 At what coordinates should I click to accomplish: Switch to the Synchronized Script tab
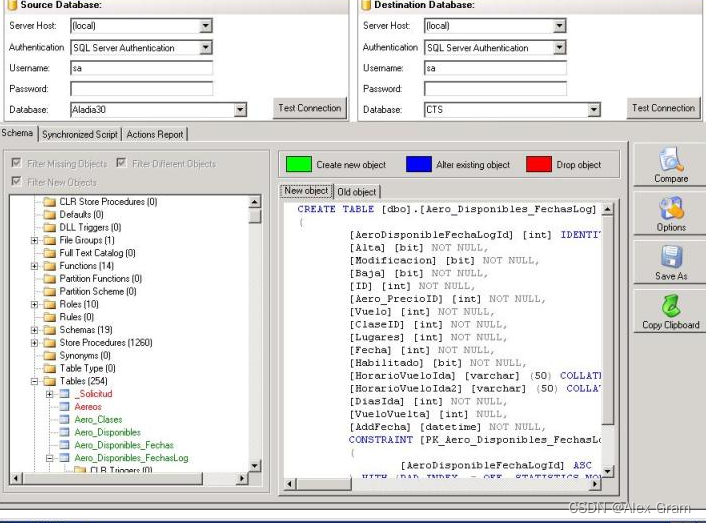point(80,134)
